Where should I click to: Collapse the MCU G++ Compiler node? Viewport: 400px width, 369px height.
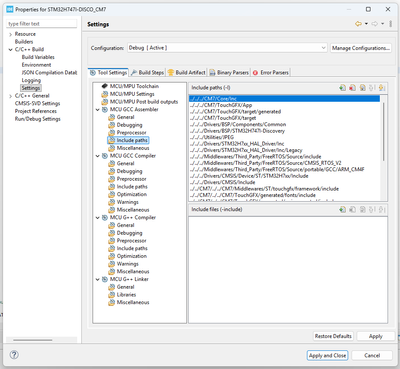point(98,218)
